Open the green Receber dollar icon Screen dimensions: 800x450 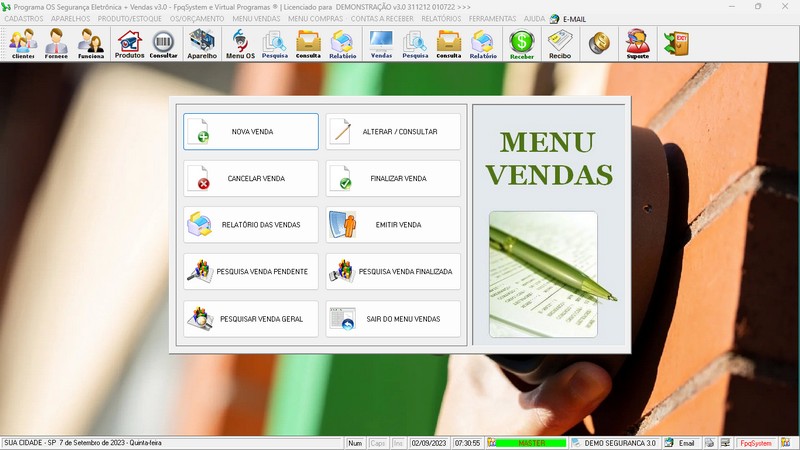(521, 44)
